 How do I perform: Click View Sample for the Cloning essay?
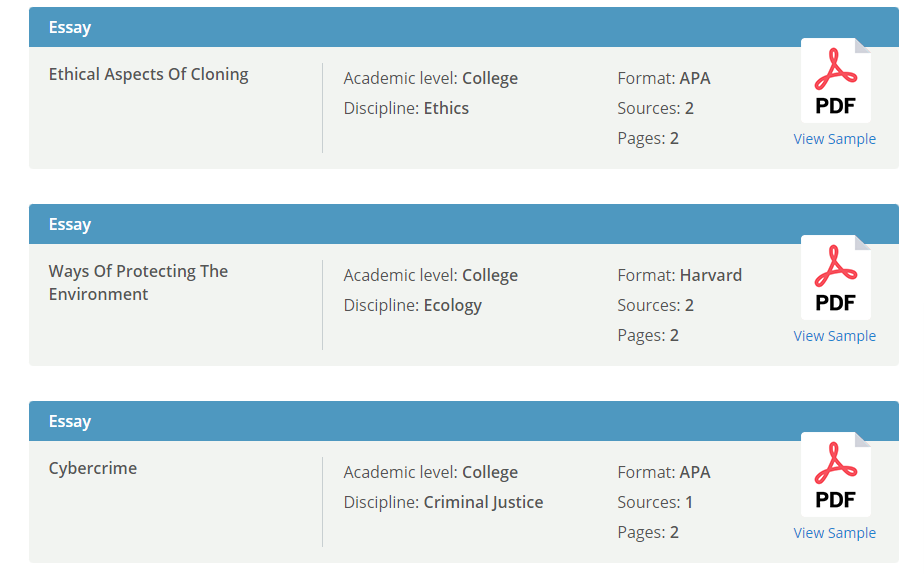tap(834, 139)
